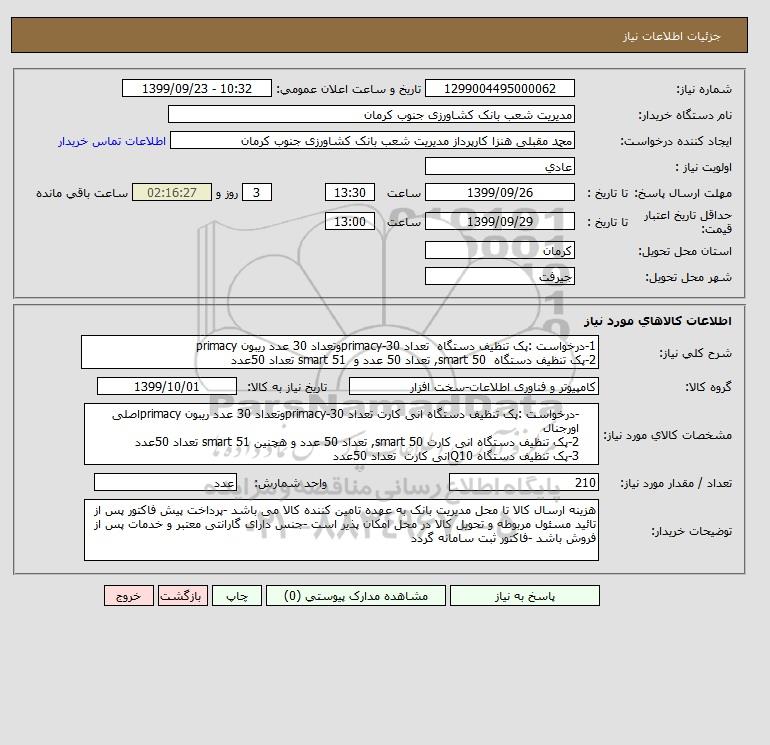Click the بازگشت back button

pyautogui.click(x=183, y=596)
